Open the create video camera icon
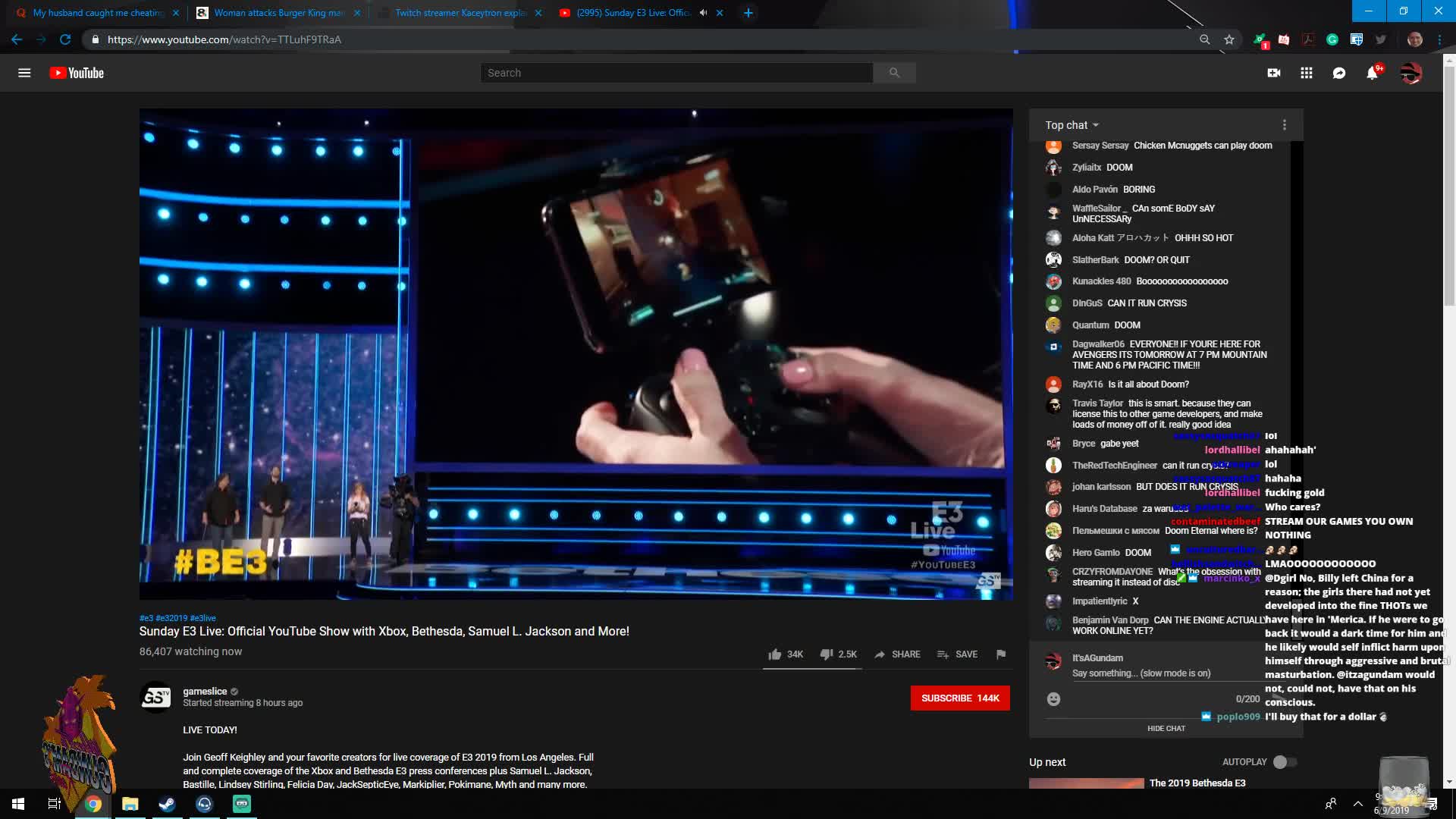 [x=1274, y=73]
